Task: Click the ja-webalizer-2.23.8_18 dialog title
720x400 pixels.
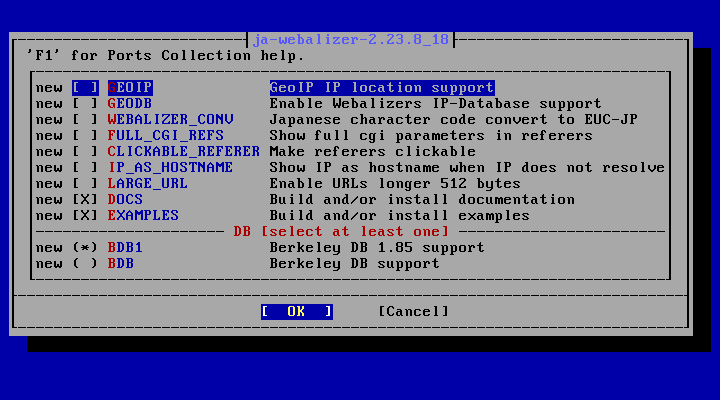Action: [x=351, y=39]
